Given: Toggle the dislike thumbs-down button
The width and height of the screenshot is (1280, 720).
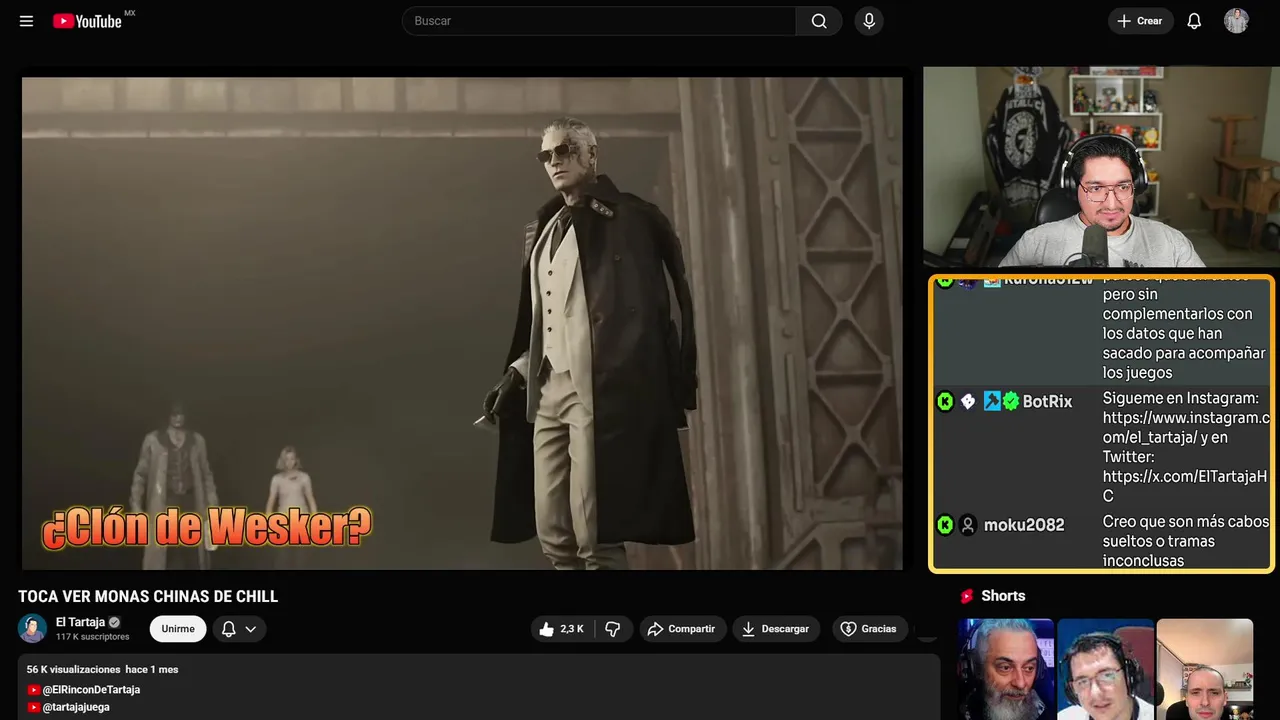Looking at the screenshot, I should click(613, 629).
